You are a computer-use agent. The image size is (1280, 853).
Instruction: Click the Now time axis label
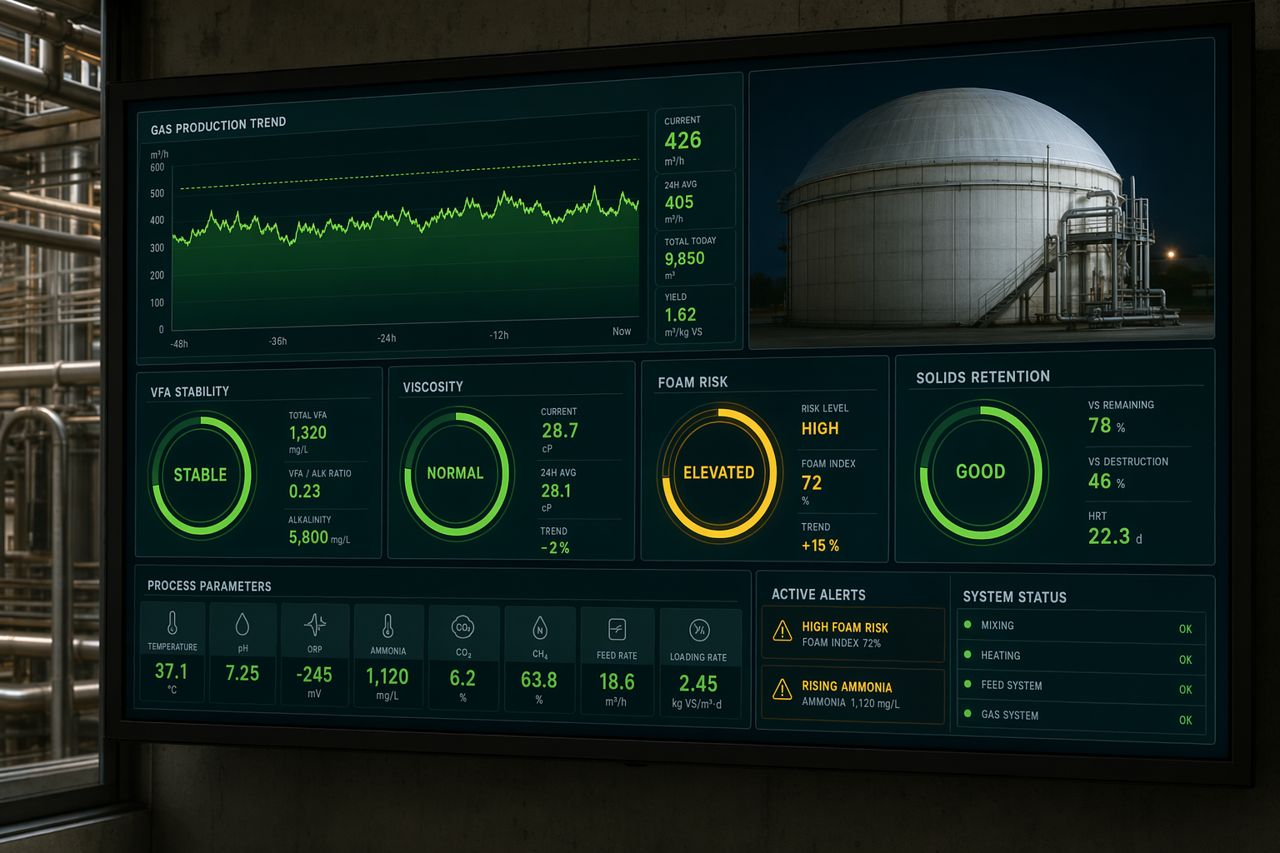[x=622, y=331]
